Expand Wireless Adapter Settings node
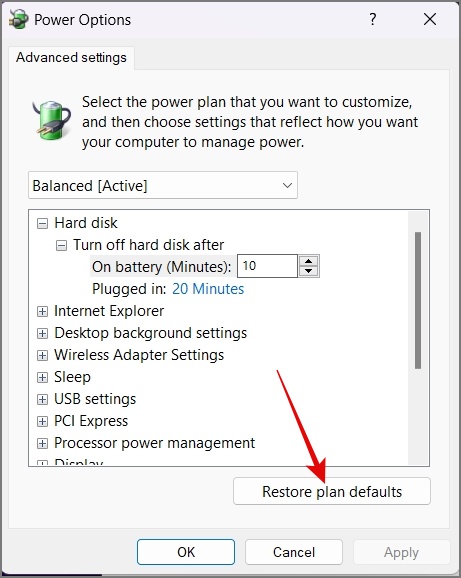 point(42,355)
